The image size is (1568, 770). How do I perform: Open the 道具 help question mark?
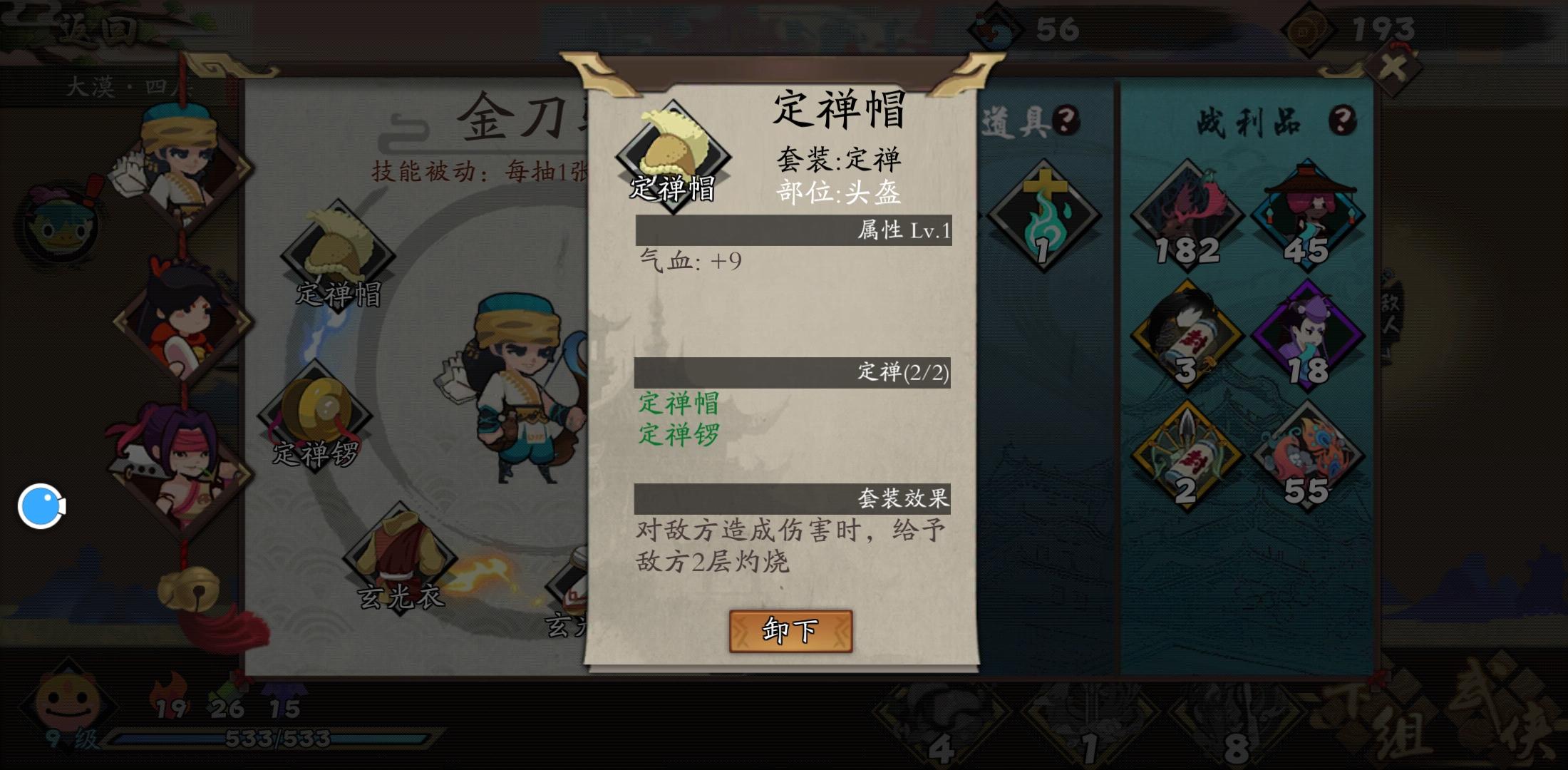1066,120
